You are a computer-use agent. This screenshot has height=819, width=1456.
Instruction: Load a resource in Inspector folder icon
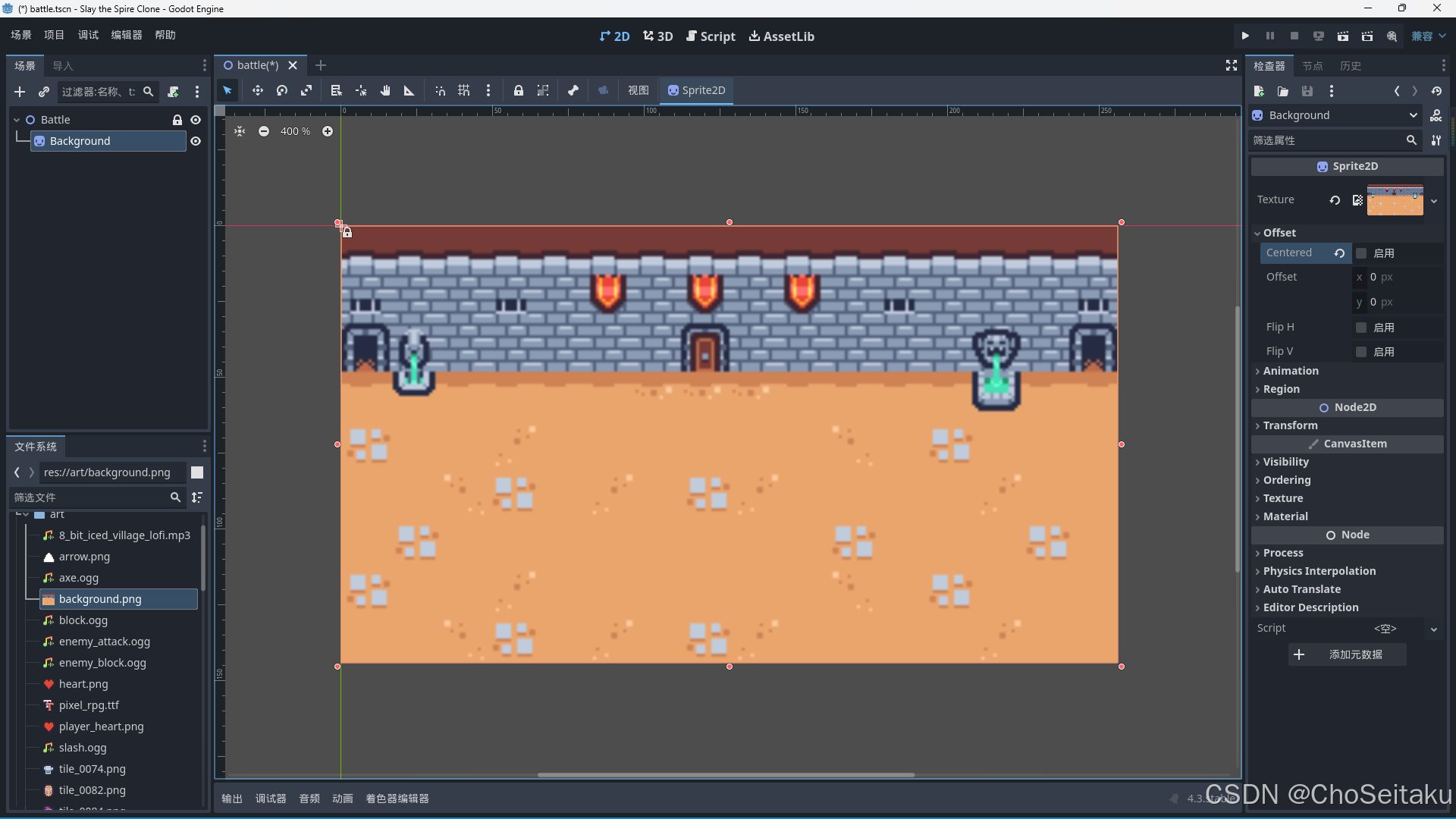coord(1283,91)
